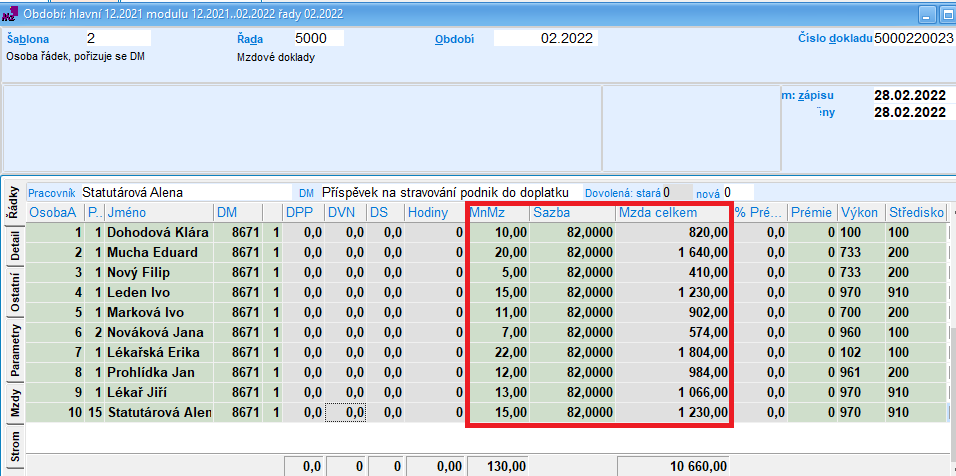The height and width of the screenshot is (476, 956).
Task: Click the DPP column header
Action: coord(303,213)
